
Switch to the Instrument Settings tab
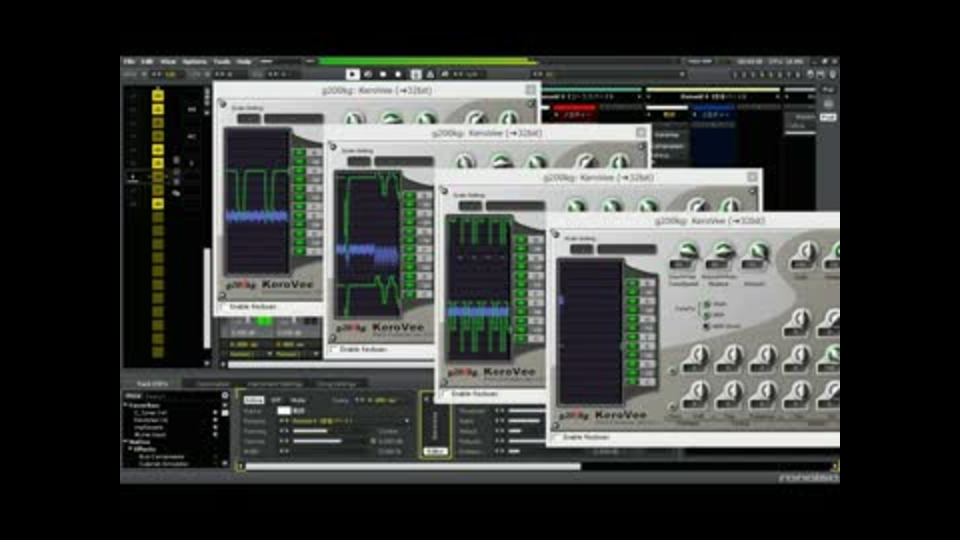coord(274,384)
